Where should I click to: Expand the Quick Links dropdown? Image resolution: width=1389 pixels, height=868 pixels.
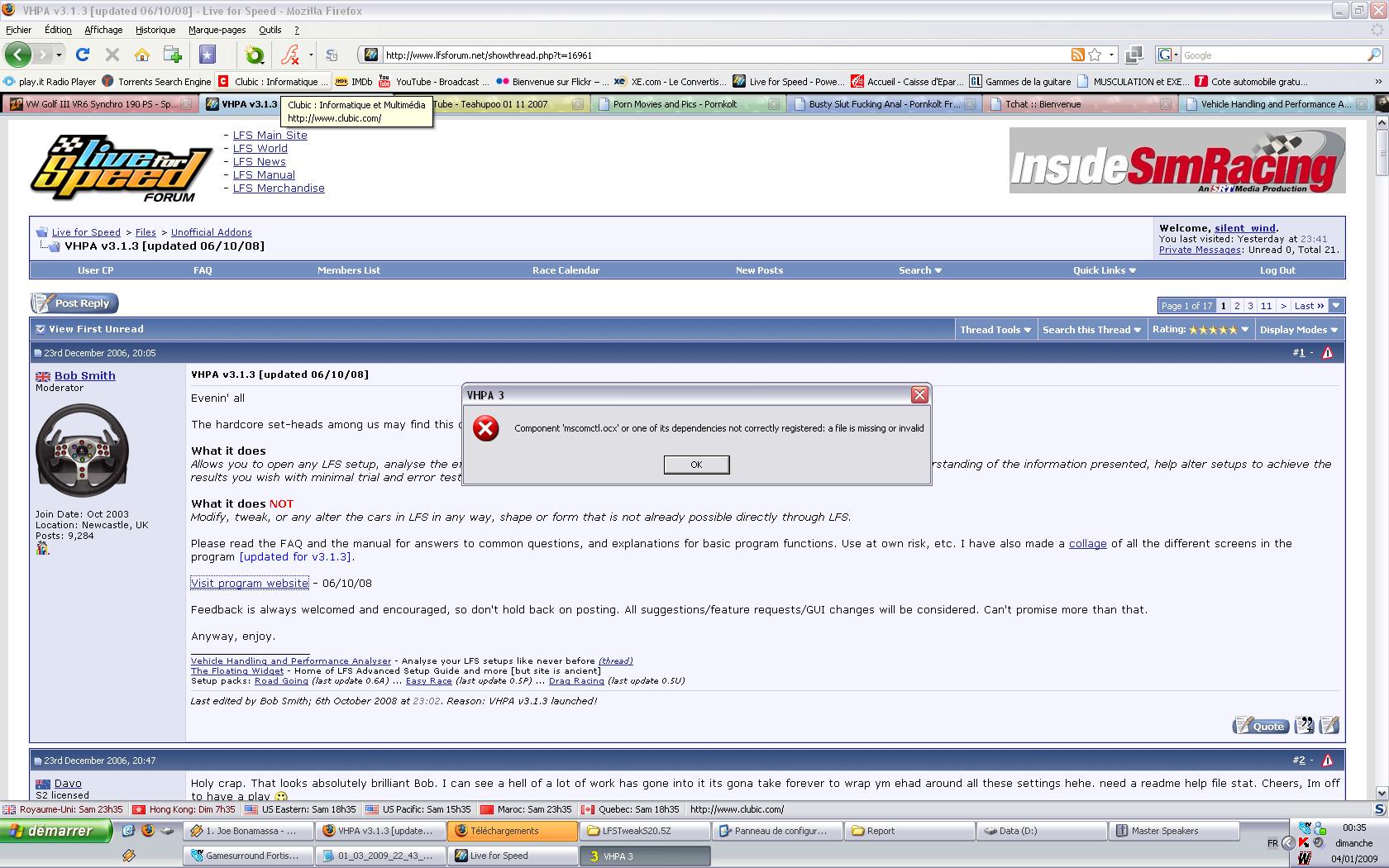(1105, 270)
